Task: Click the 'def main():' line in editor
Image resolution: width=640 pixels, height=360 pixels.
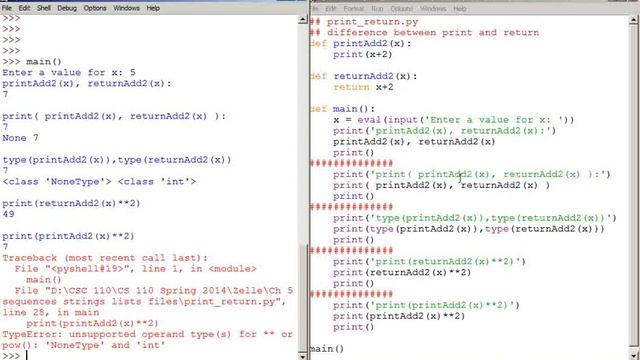Action: click(342, 109)
